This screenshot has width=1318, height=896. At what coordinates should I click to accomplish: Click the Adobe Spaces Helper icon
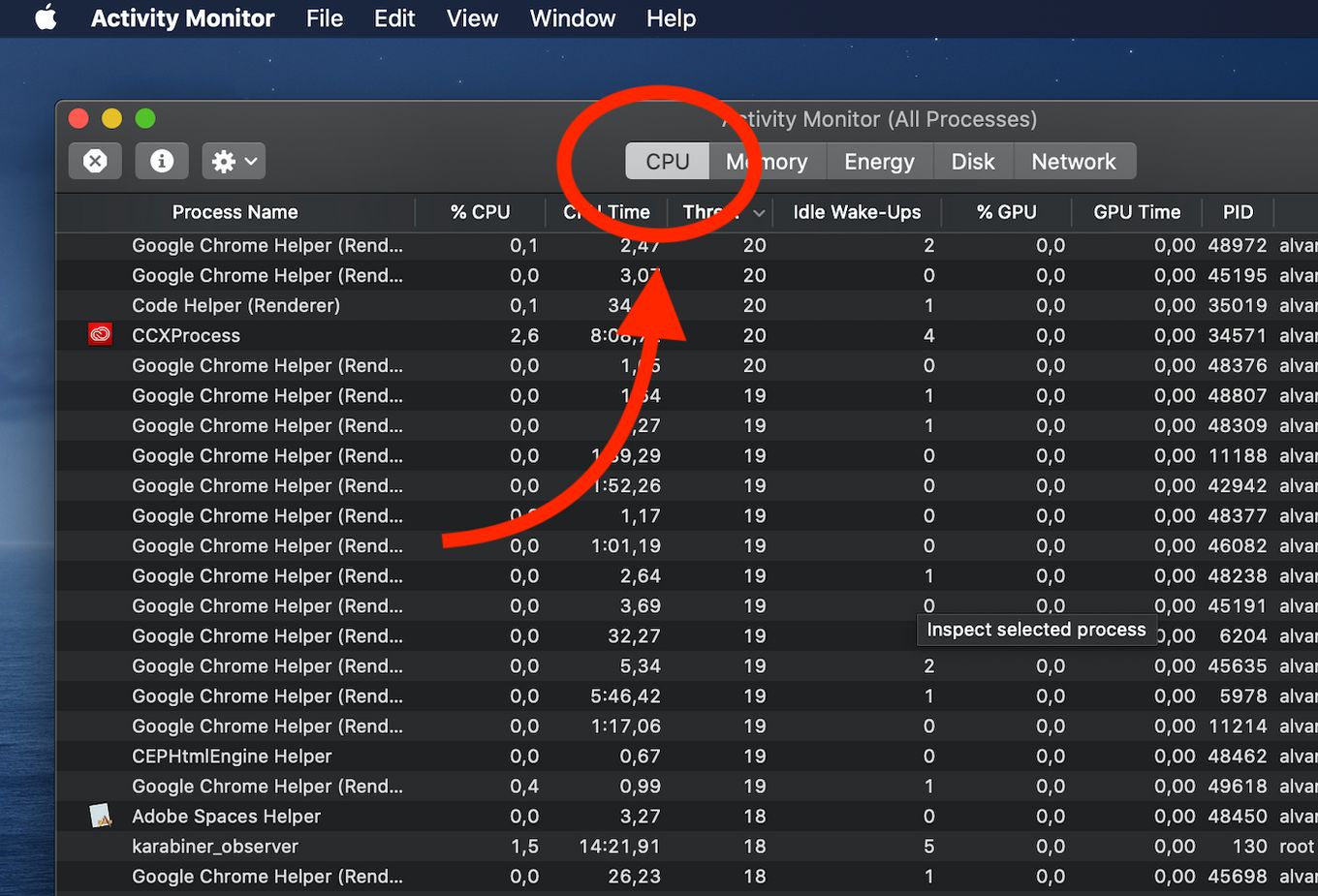(100, 816)
